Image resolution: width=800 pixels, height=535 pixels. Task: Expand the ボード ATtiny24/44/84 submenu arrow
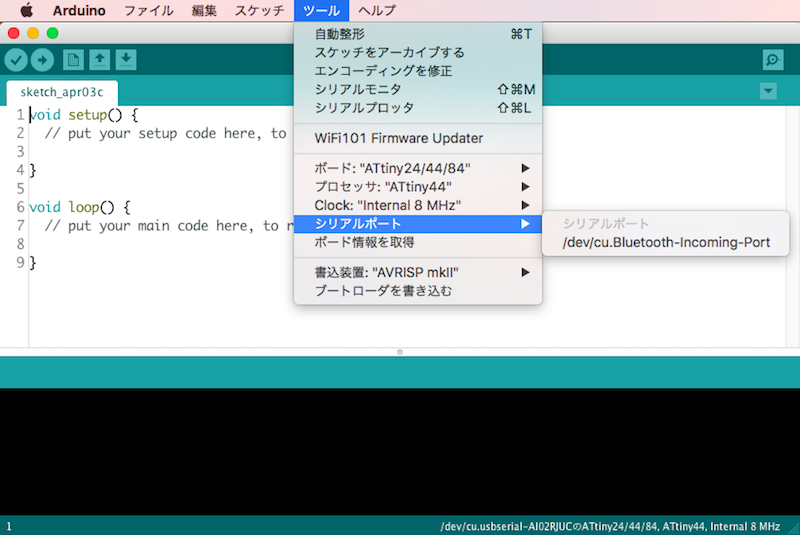click(x=525, y=168)
